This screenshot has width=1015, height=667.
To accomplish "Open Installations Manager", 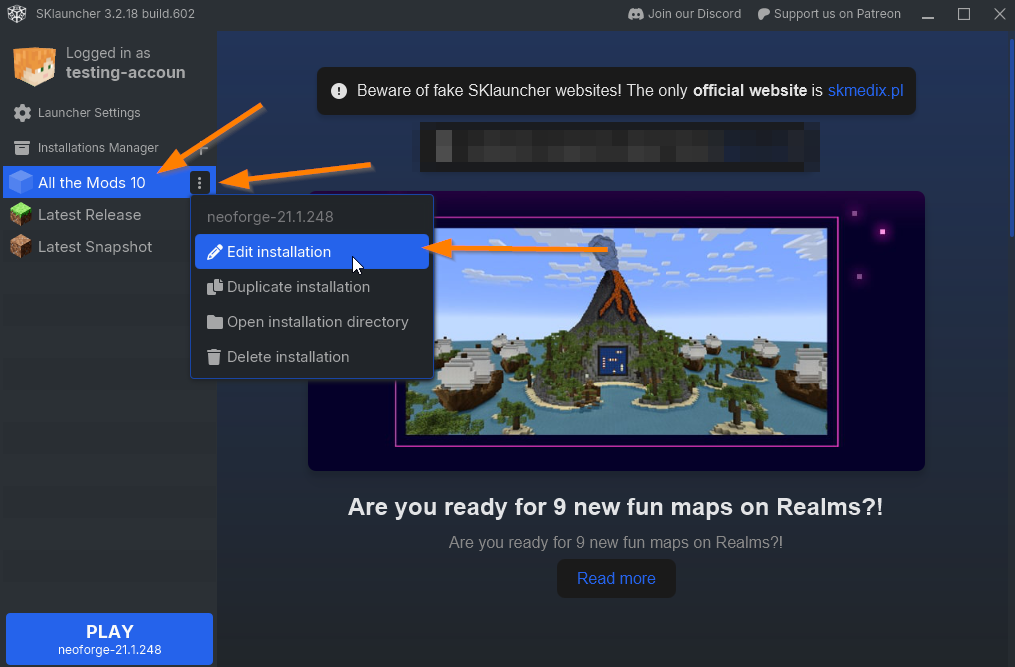I will [x=98, y=148].
